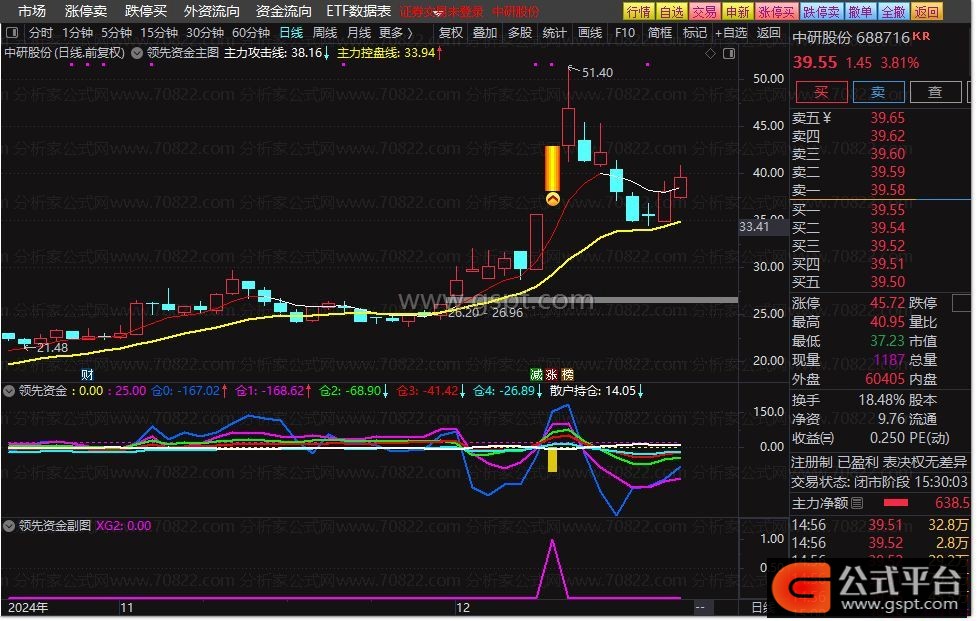
Task: Switch to 15分钟 timeframe
Action: (x=159, y=32)
